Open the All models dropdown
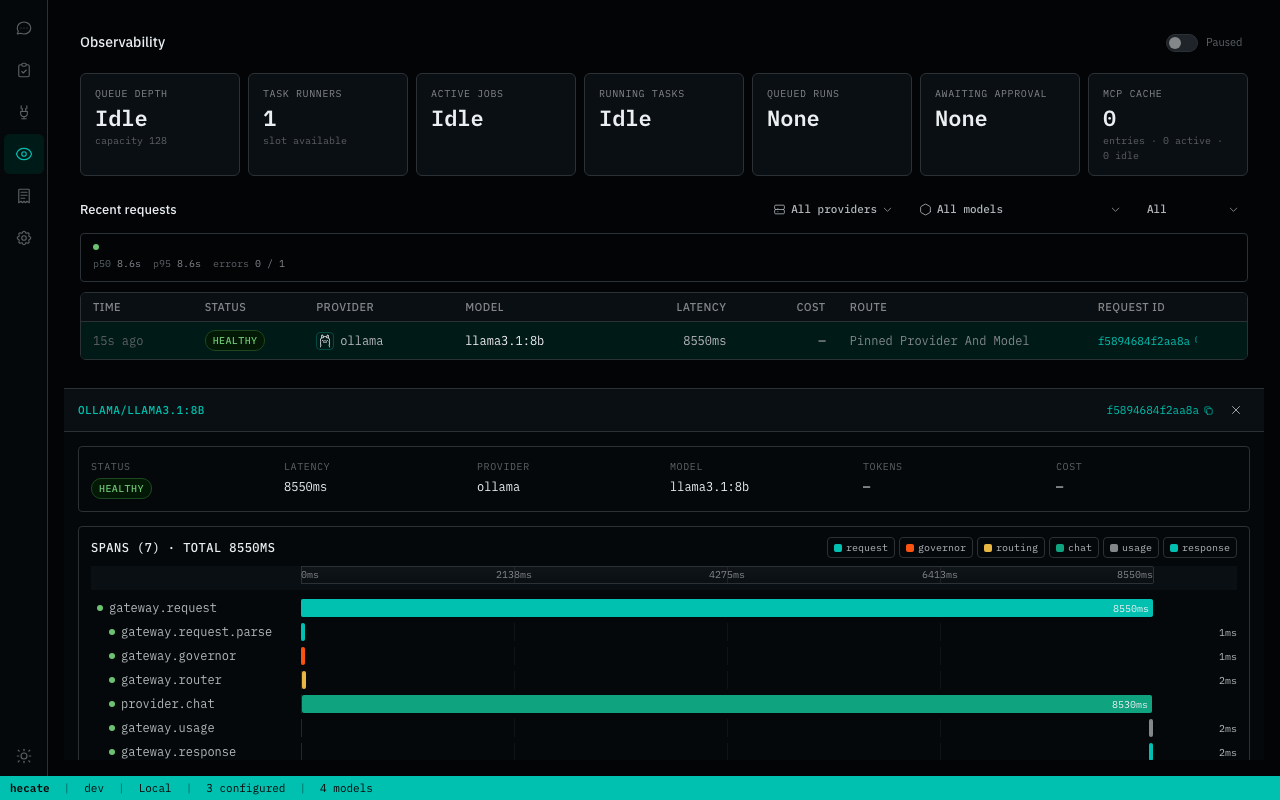 pos(1019,210)
